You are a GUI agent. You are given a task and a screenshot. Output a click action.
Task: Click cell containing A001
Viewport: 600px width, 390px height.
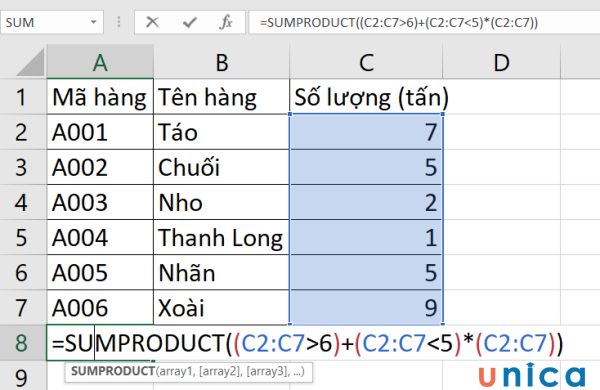pyautogui.click(x=100, y=132)
